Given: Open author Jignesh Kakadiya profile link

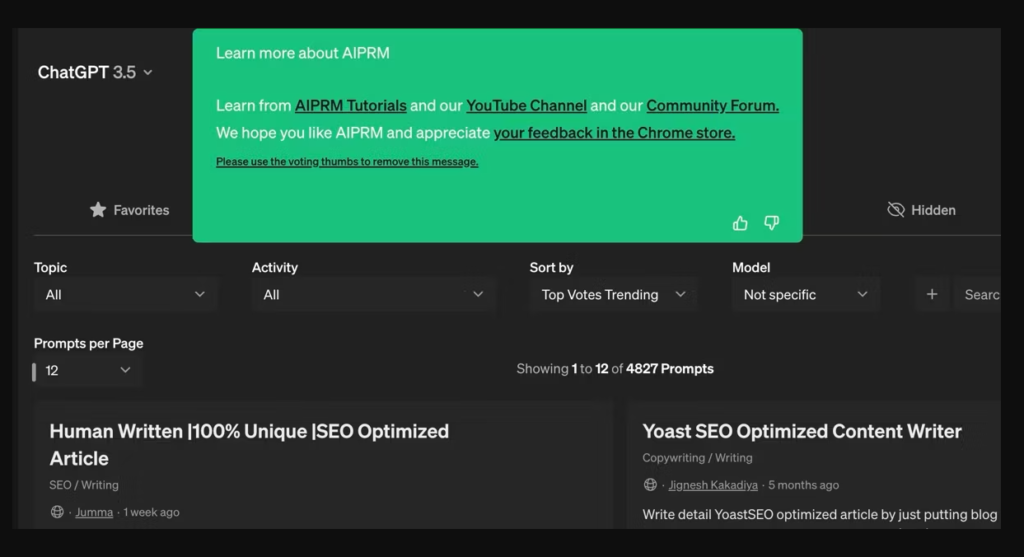Looking at the screenshot, I should [713, 485].
